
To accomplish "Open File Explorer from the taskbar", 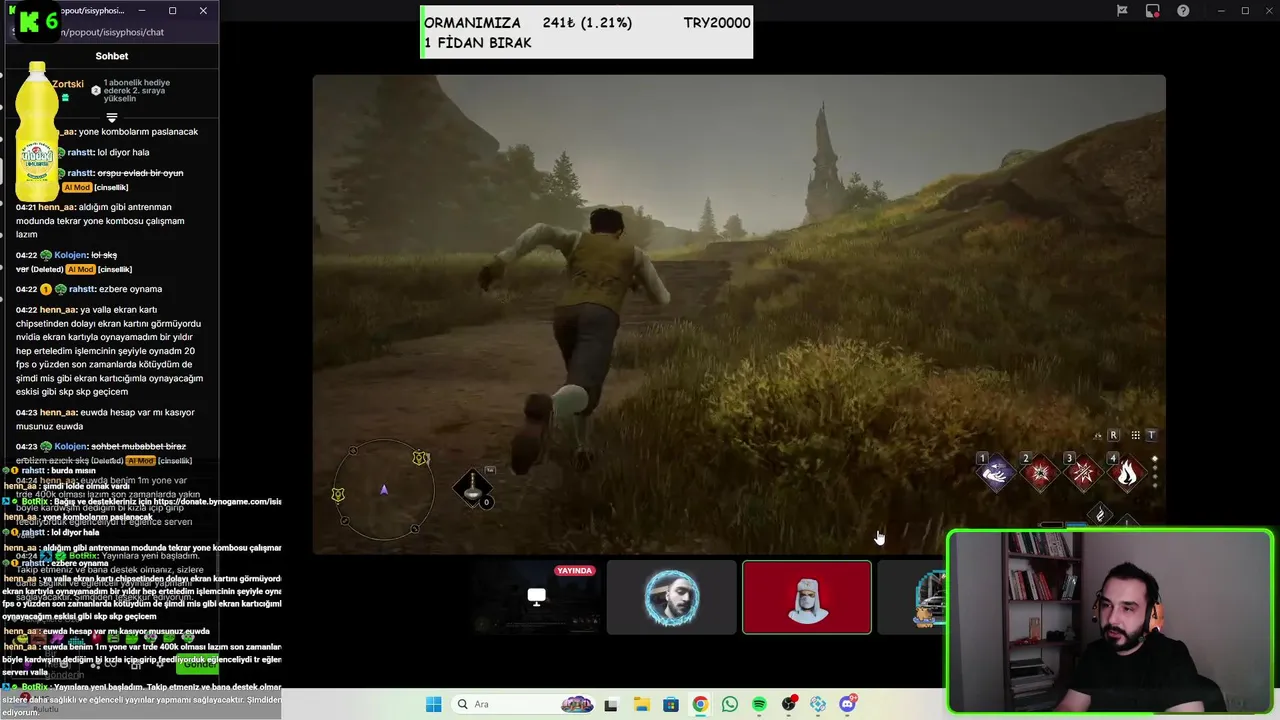I will 641,704.
